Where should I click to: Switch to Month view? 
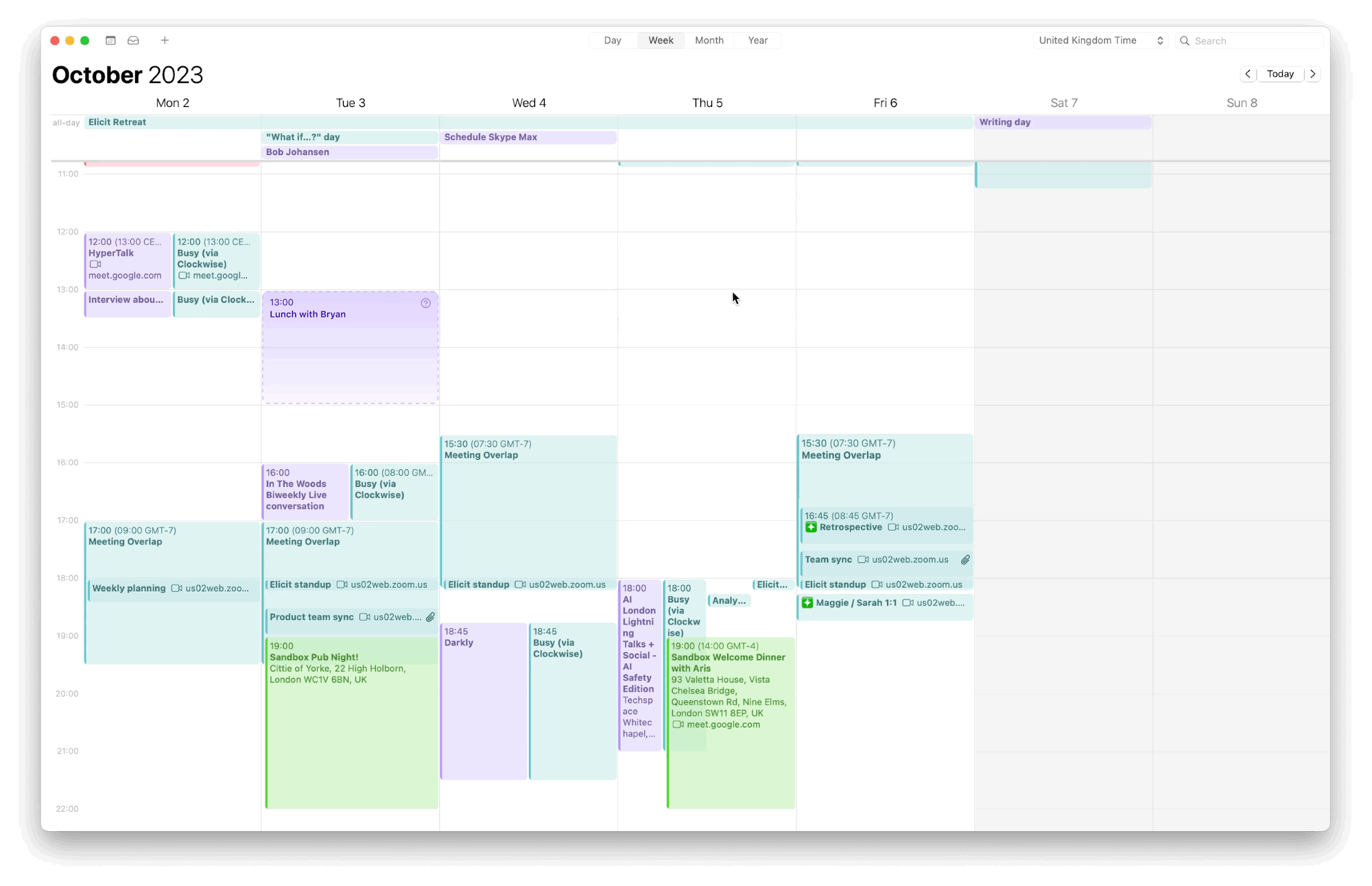[709, 40]
